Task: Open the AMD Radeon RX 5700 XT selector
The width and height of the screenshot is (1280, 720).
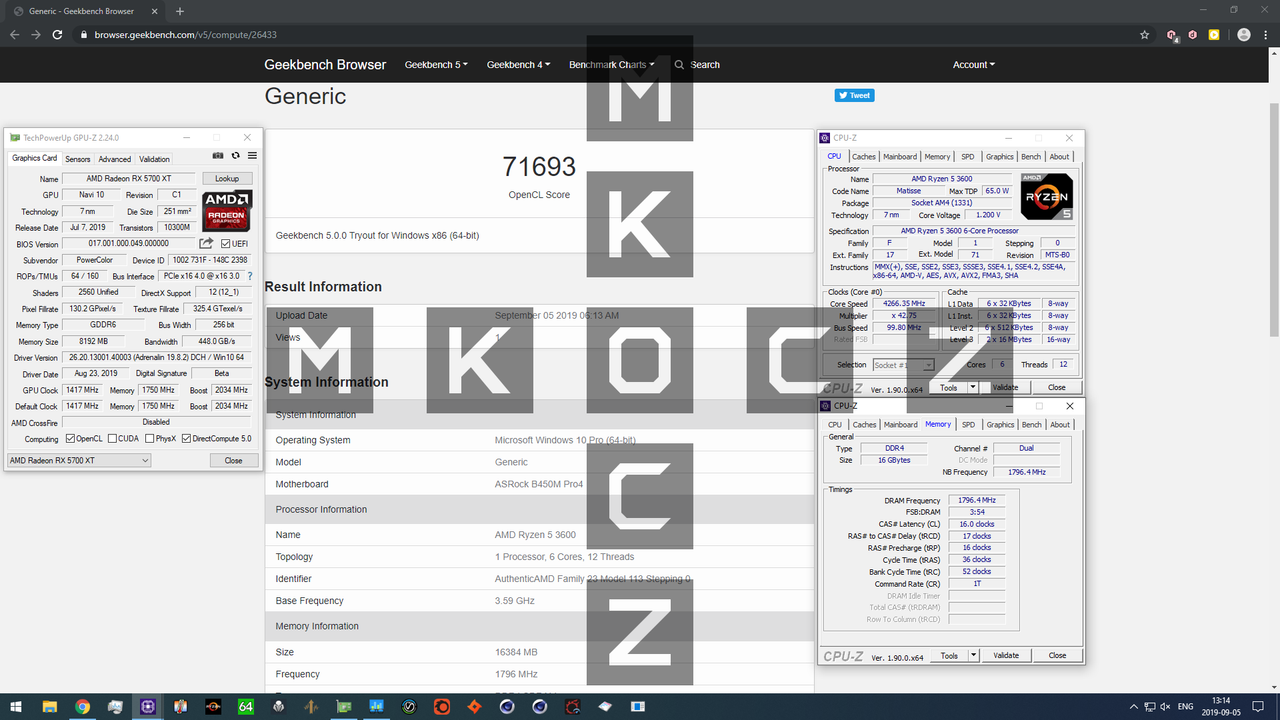Action: click(x=79, y=460)
